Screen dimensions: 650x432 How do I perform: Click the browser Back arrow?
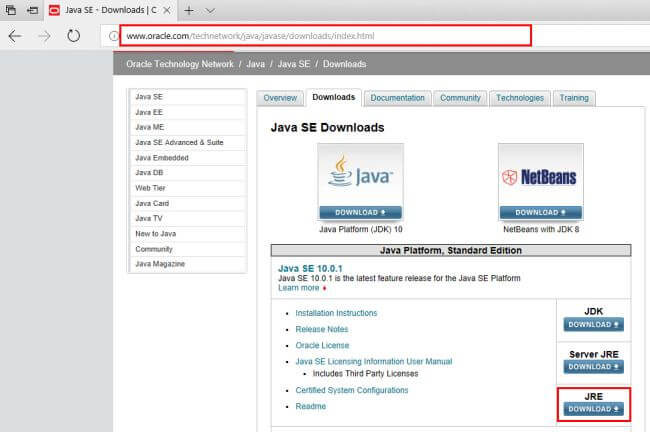pos(15,36)
